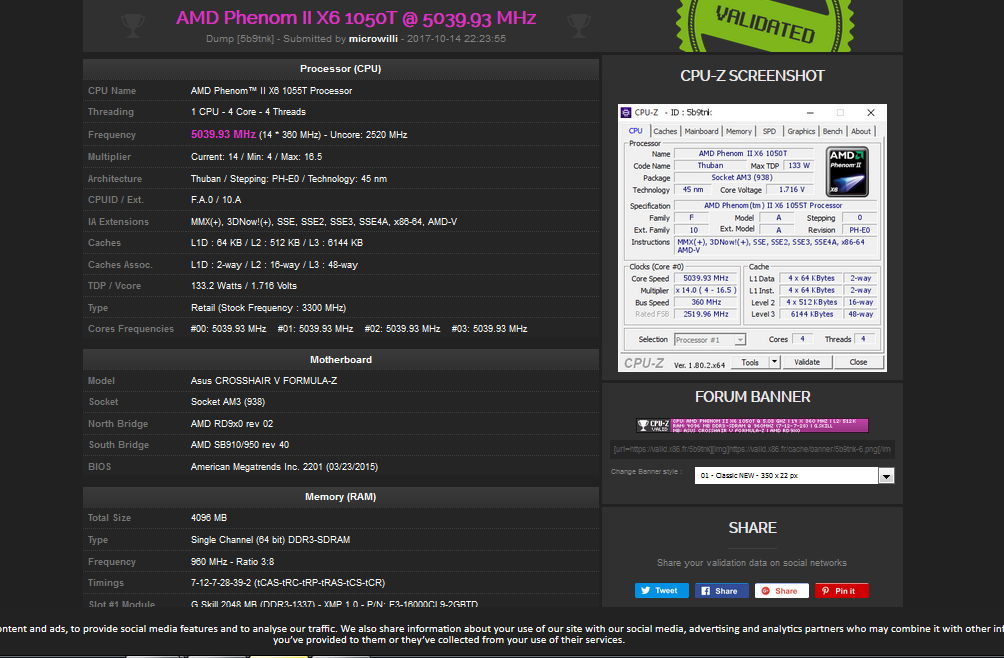Click the trophy icon in forum banner
Image resolution: width=1004 pixels, height=658 pixels.
642,426
